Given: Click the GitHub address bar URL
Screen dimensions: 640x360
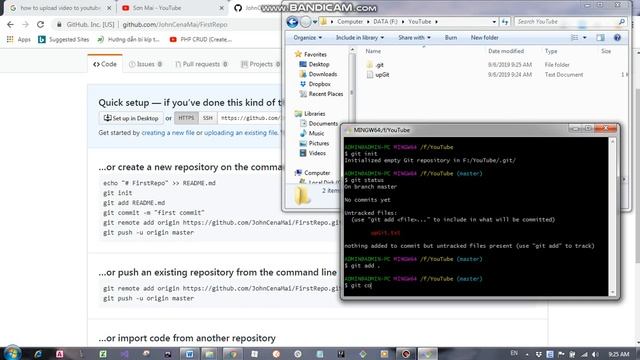Looking at the screenshot, I should [x=175, y=24].
